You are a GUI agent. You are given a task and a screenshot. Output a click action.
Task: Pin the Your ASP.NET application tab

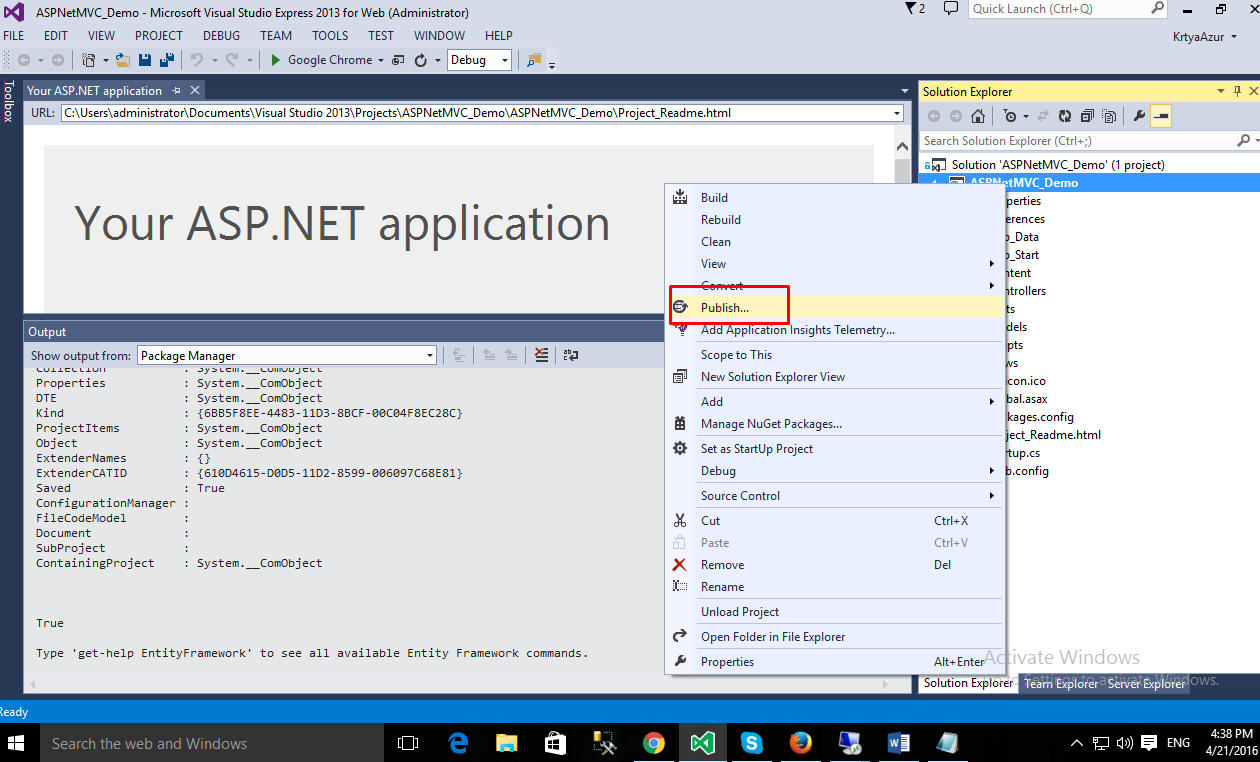coord(176,90)
